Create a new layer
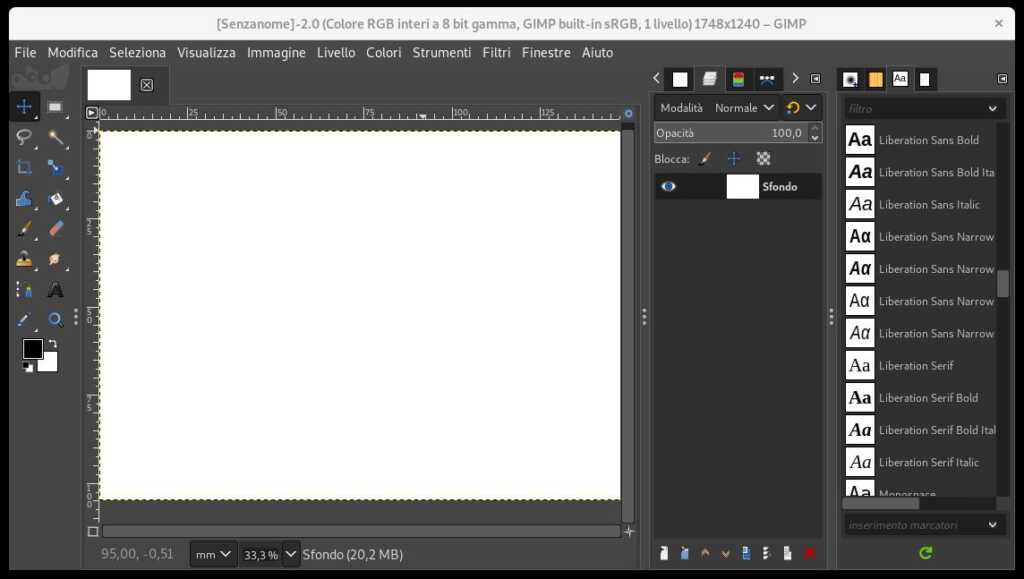Image resolution: width=1024 pixels, height=579 pixels. [x=663, y=552]
